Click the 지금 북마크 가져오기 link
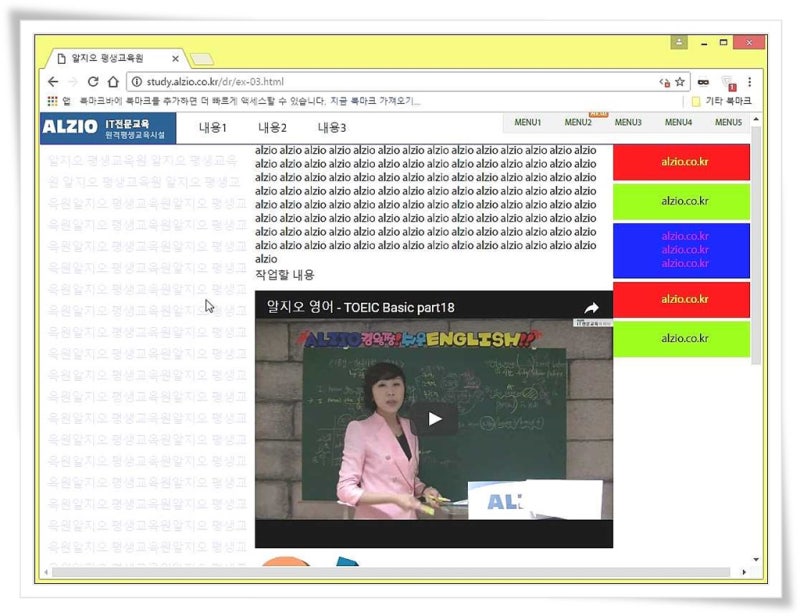 (374, 101)
